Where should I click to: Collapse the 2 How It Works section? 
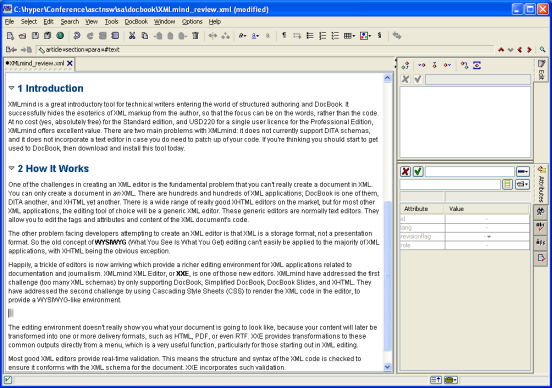(12, 168)
